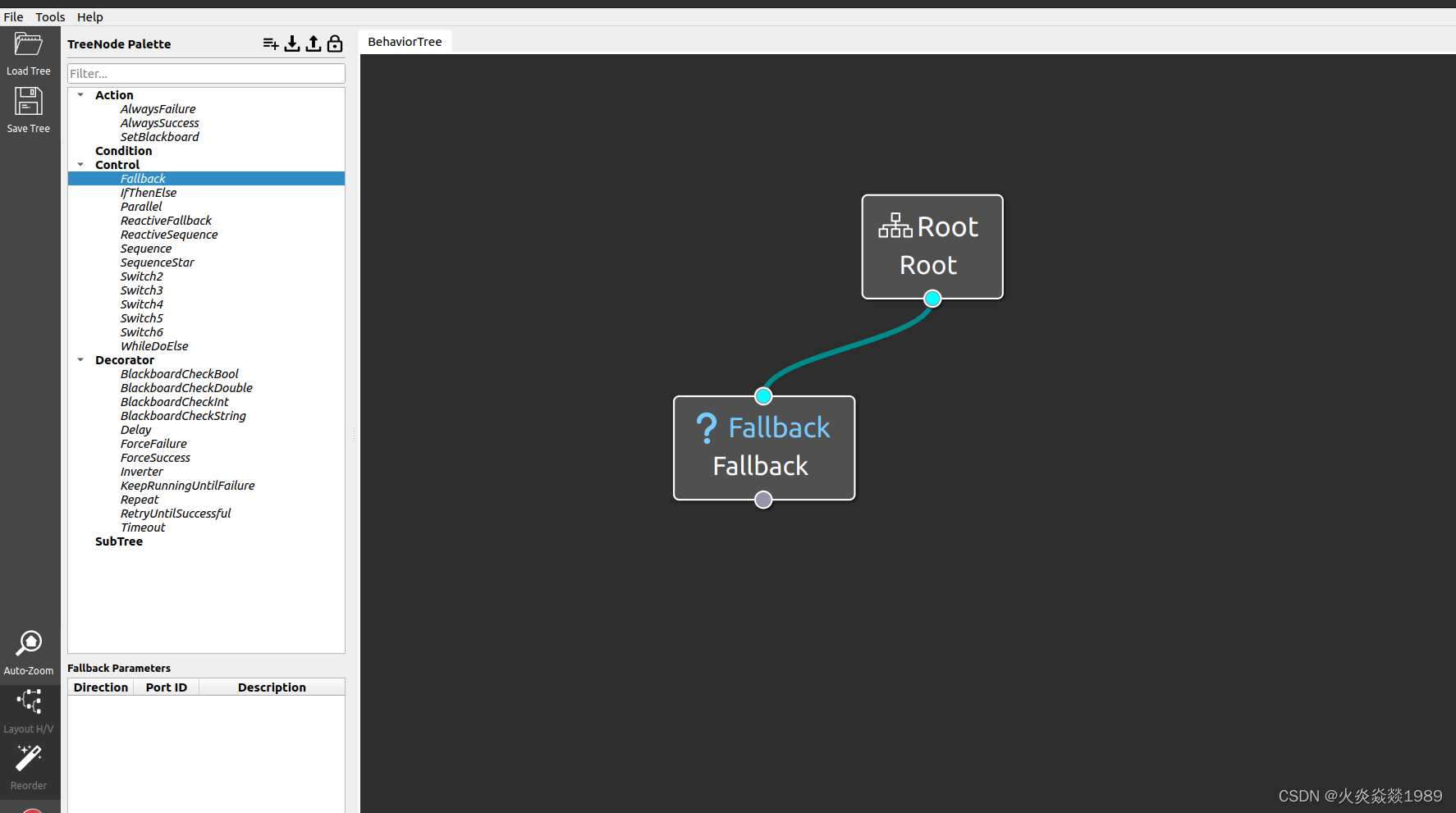Collapse the Decorator category arrow

(x=80, y=360)
